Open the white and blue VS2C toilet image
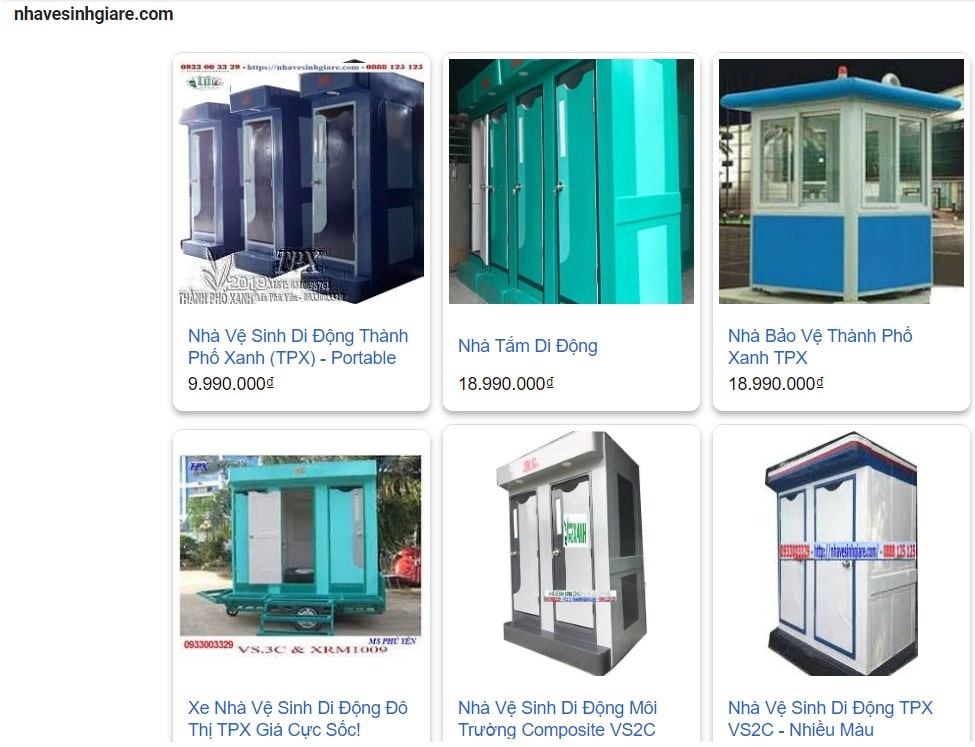The width and height of the screenshot is (975, 747). [842, 553]
